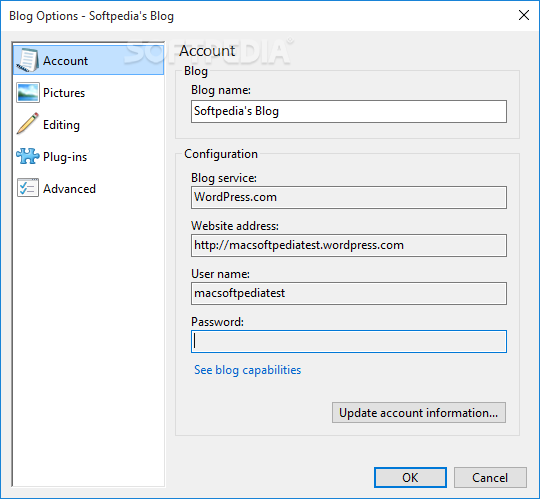Viewport: 540px width, 499px height.
Task: Dismiss dialog with Cancel button
Action: point(490,477)
